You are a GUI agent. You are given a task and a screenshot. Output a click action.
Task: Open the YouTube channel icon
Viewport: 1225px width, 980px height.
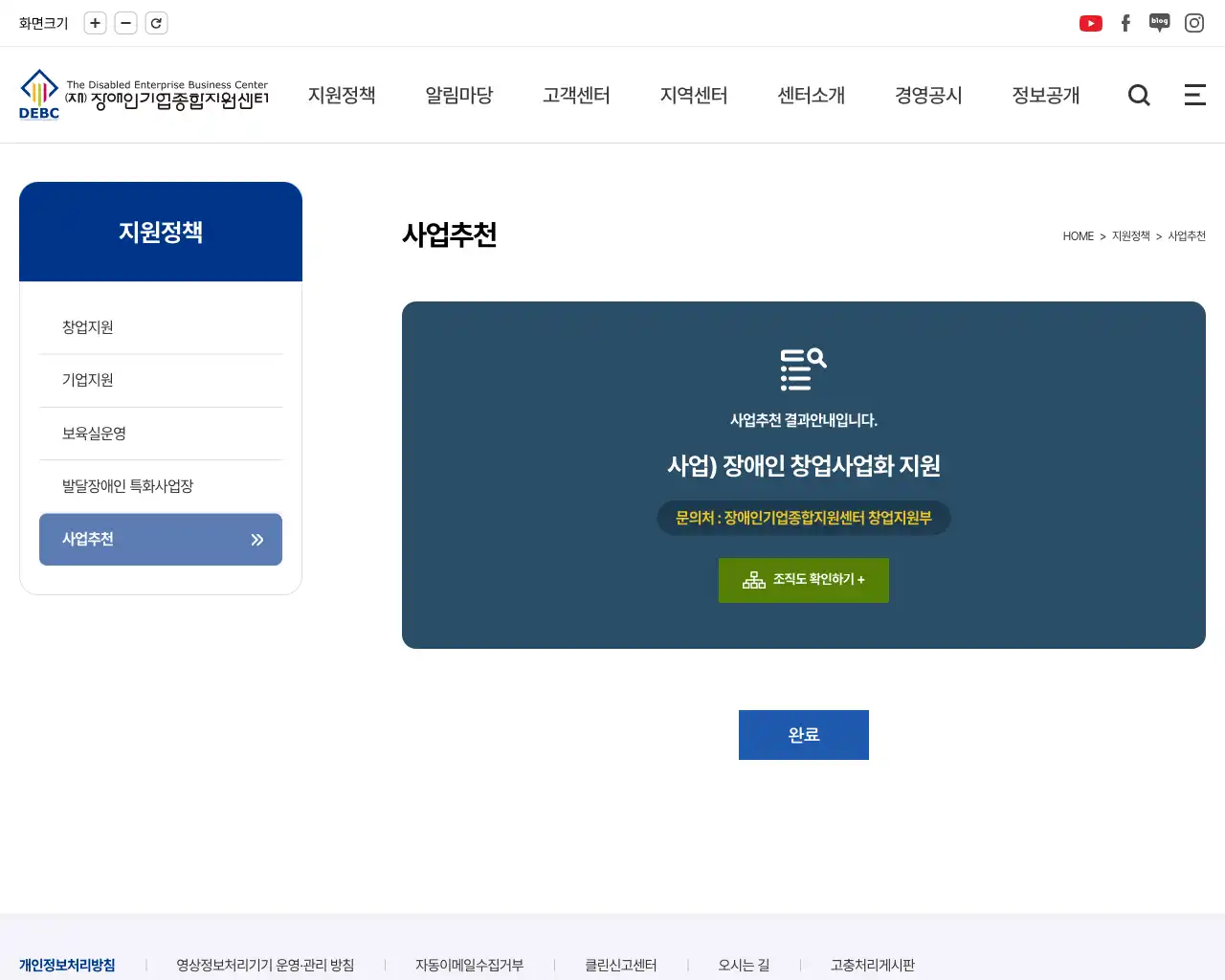(1091, 23)
